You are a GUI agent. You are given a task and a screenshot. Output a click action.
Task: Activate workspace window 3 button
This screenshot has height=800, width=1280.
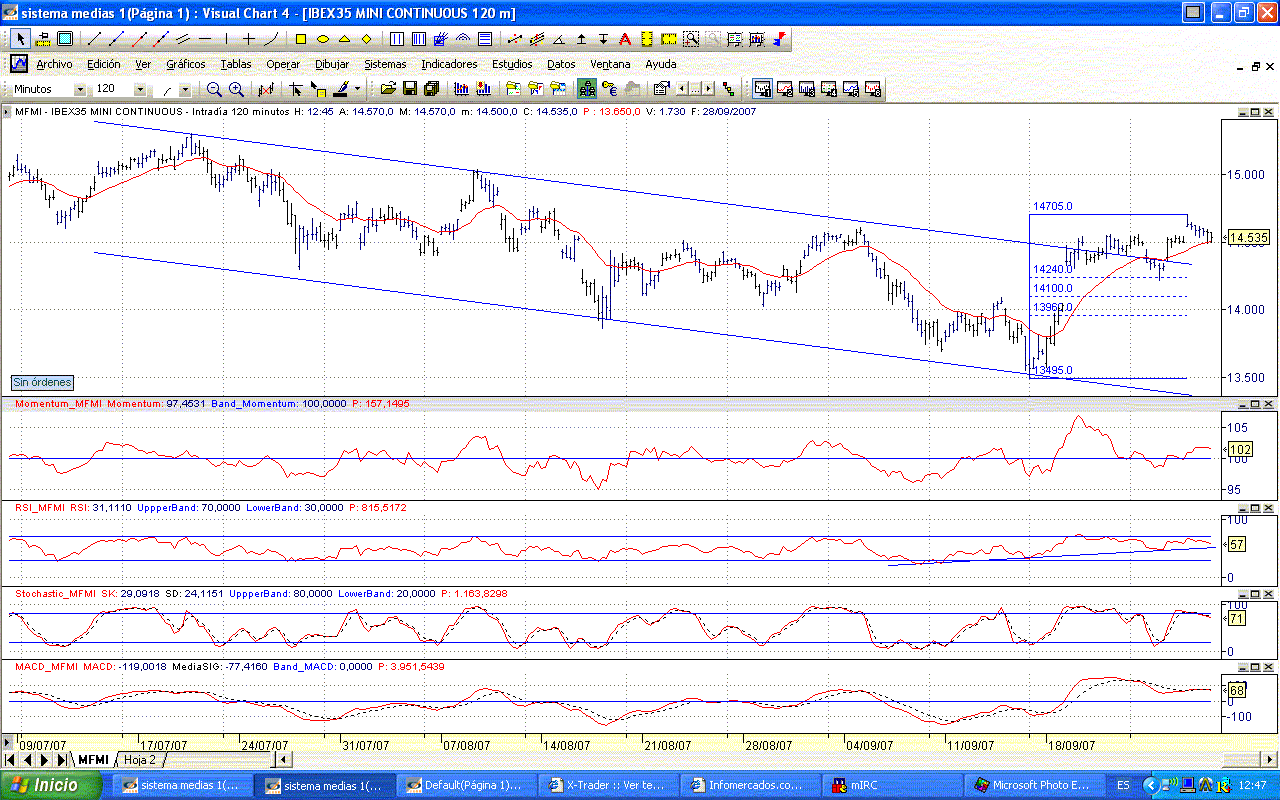pos(807,89)
